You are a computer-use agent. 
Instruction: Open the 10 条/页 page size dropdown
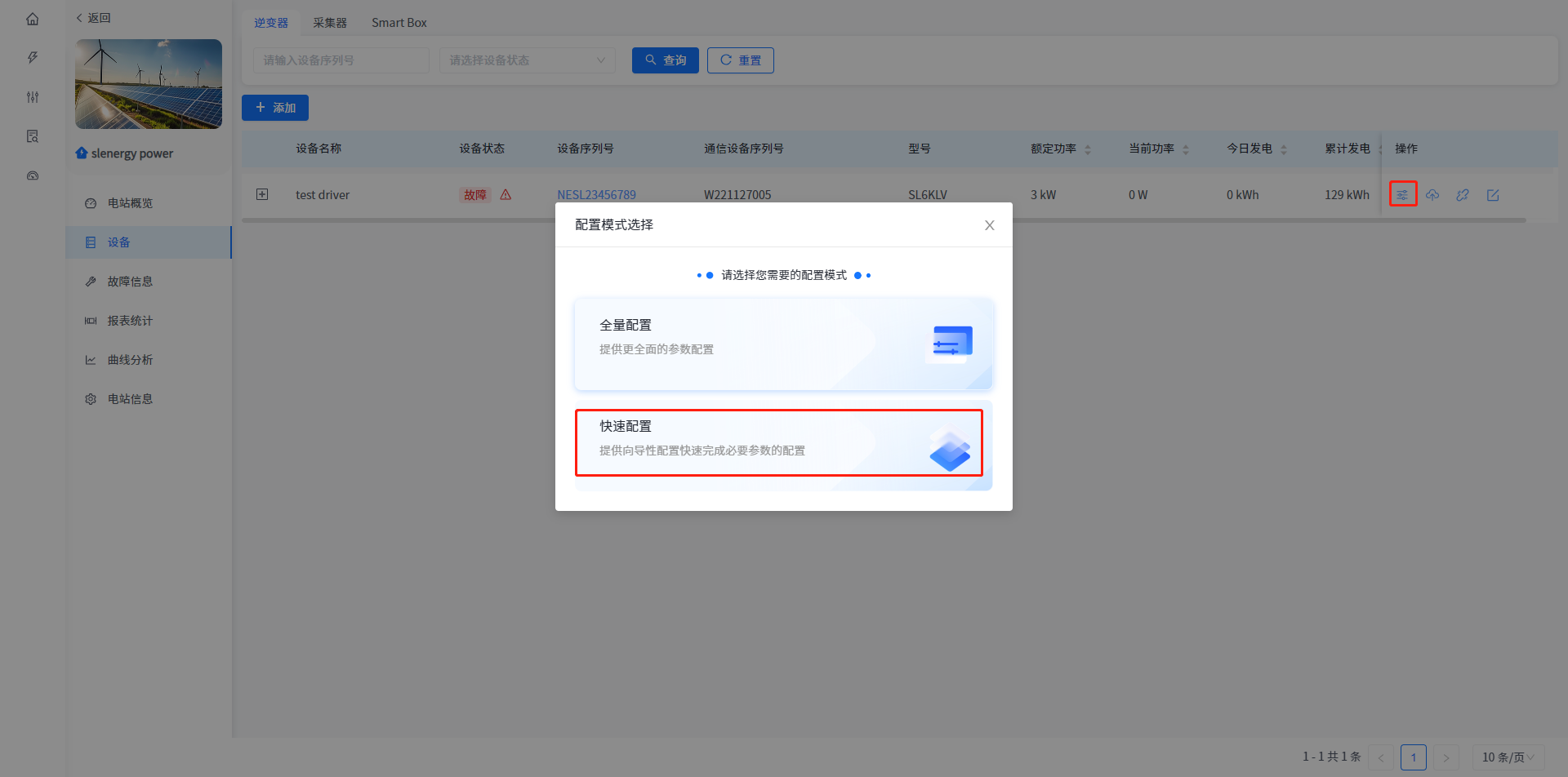click(1508, 757)
